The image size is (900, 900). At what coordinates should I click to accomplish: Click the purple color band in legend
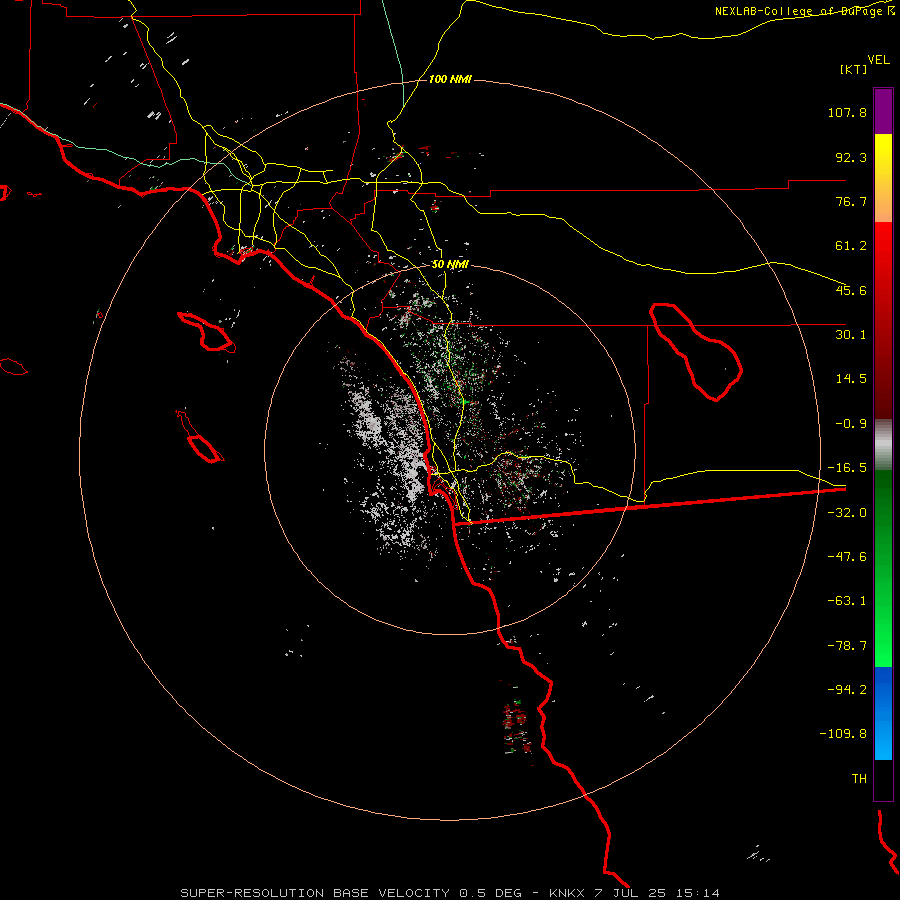coord(883,111)
